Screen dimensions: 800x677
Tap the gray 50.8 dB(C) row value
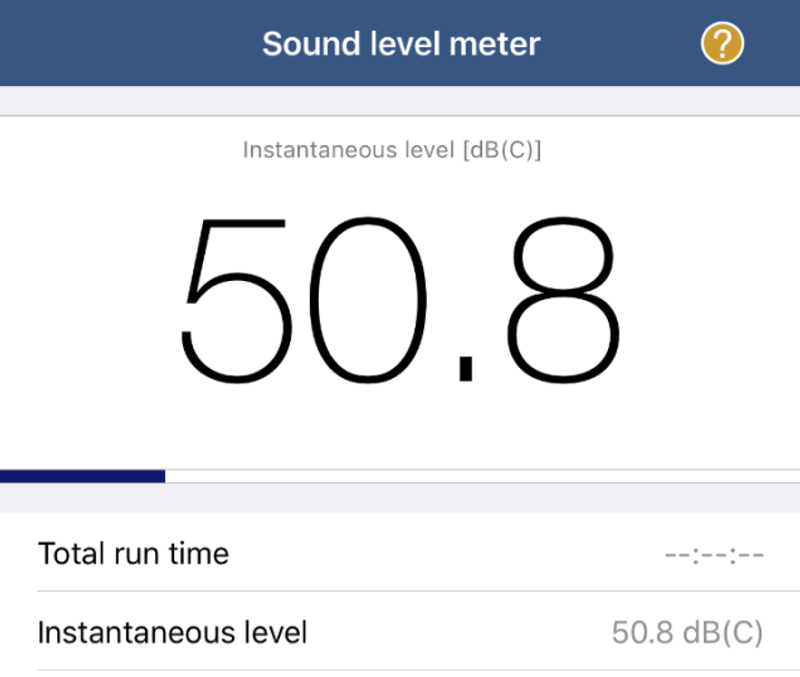pos(687,632)
